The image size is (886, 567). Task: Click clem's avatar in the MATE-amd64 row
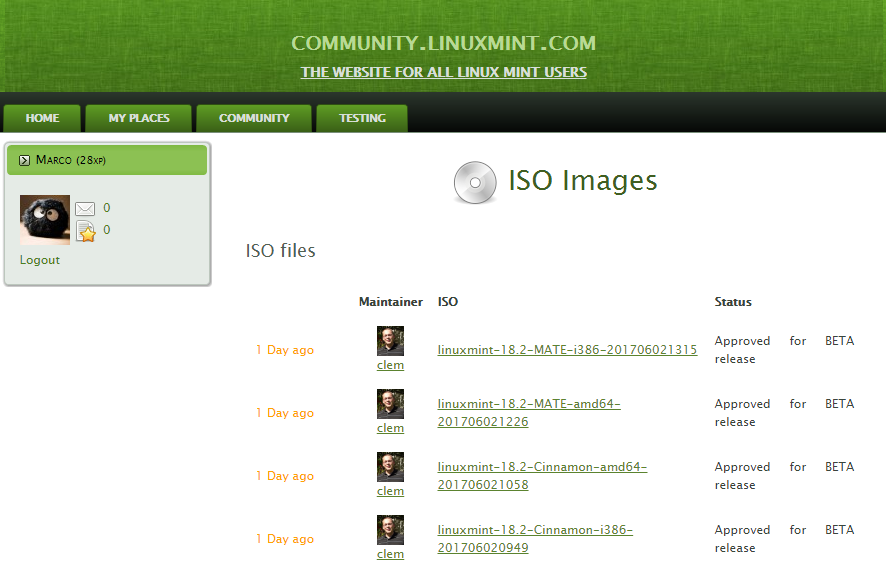390,404
